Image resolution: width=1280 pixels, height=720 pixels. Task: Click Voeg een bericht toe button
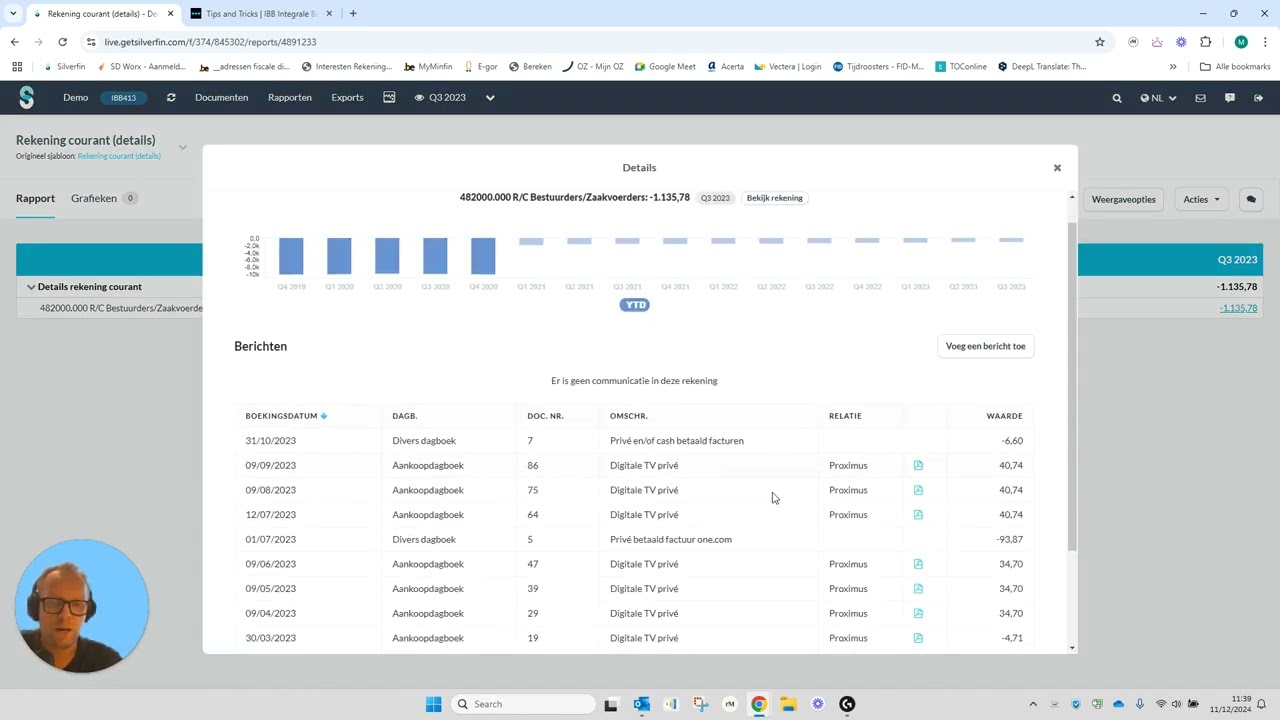[985, 346]
